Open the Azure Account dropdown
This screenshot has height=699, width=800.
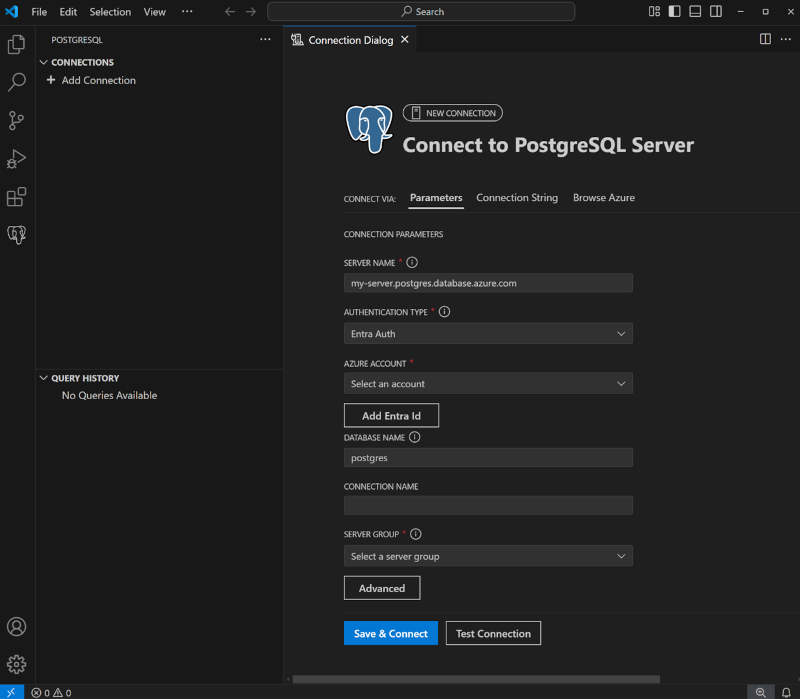488,384
